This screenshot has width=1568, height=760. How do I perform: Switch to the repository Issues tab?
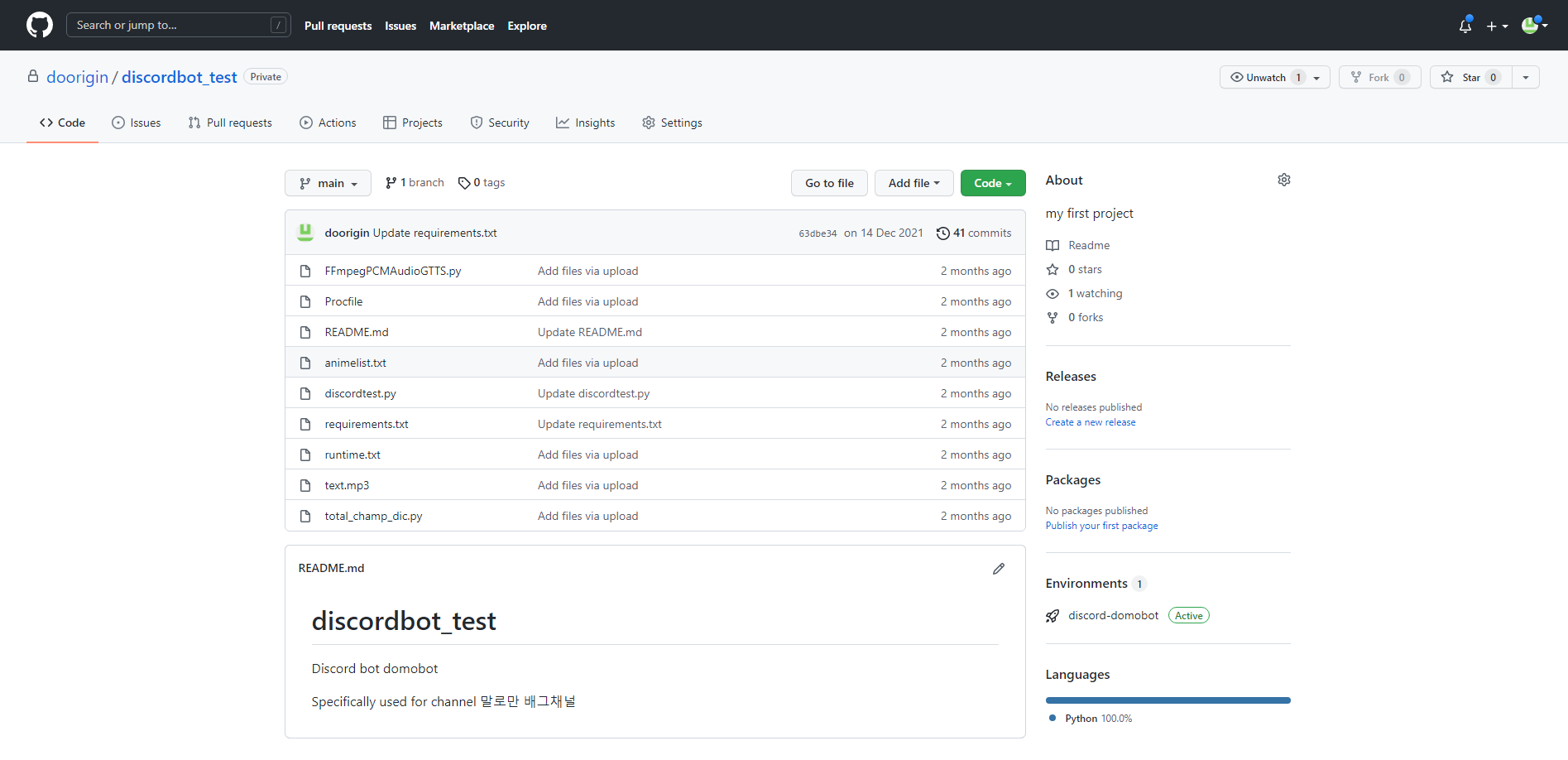[x=137, y=123]
